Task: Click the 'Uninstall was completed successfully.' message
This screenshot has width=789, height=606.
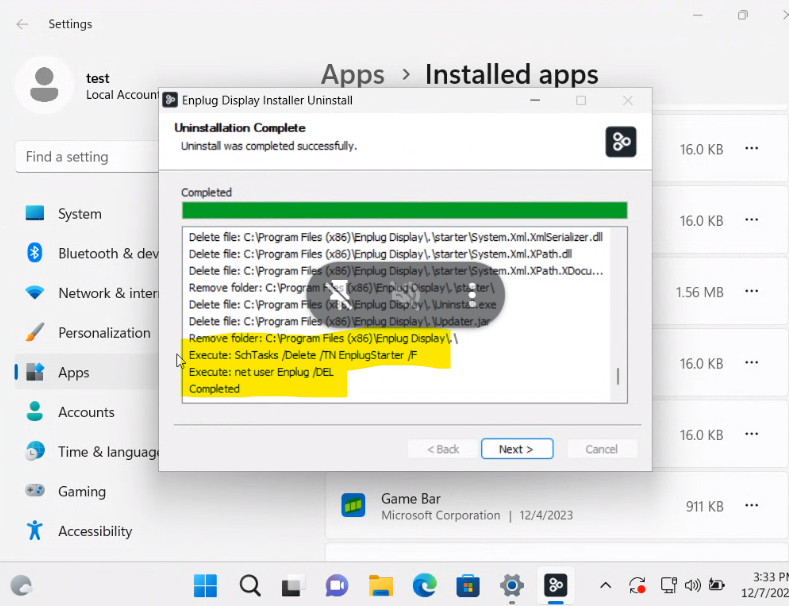Action: [x=269, y=146]
